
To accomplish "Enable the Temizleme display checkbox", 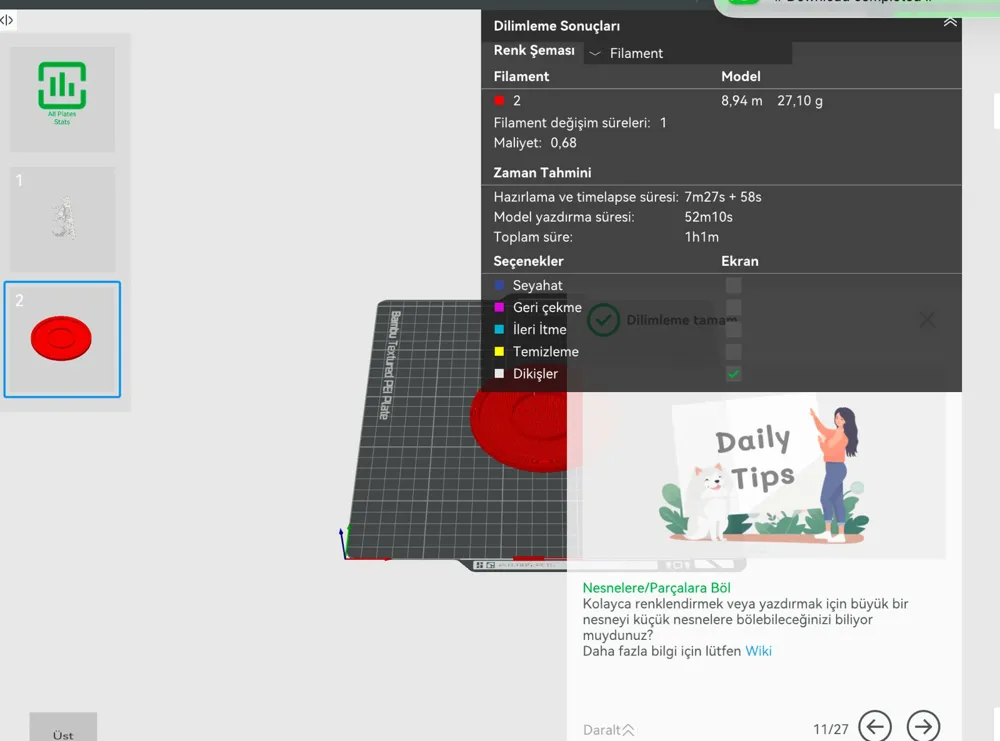I will pyautogui.click(x=733, y=351).
